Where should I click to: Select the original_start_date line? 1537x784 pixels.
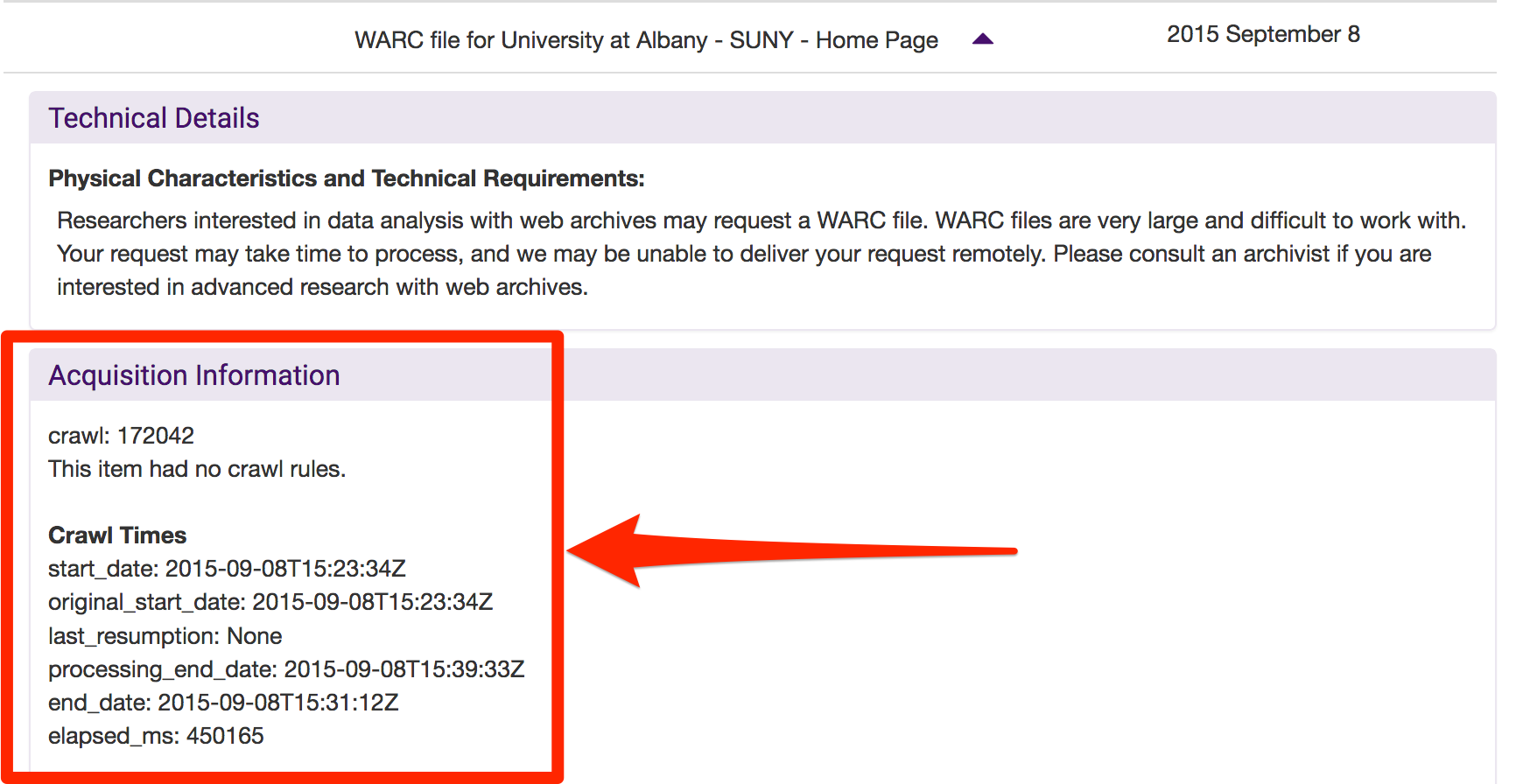click(270, 602)
